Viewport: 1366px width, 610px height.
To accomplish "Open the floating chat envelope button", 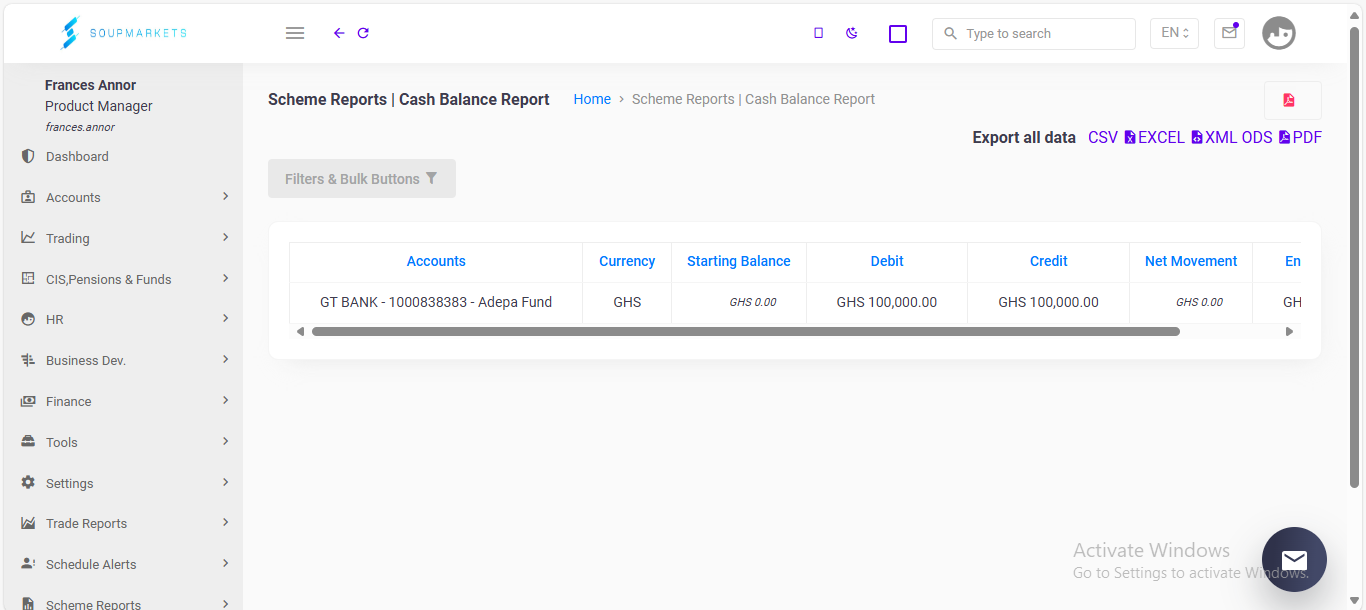I will (1294, 559).
